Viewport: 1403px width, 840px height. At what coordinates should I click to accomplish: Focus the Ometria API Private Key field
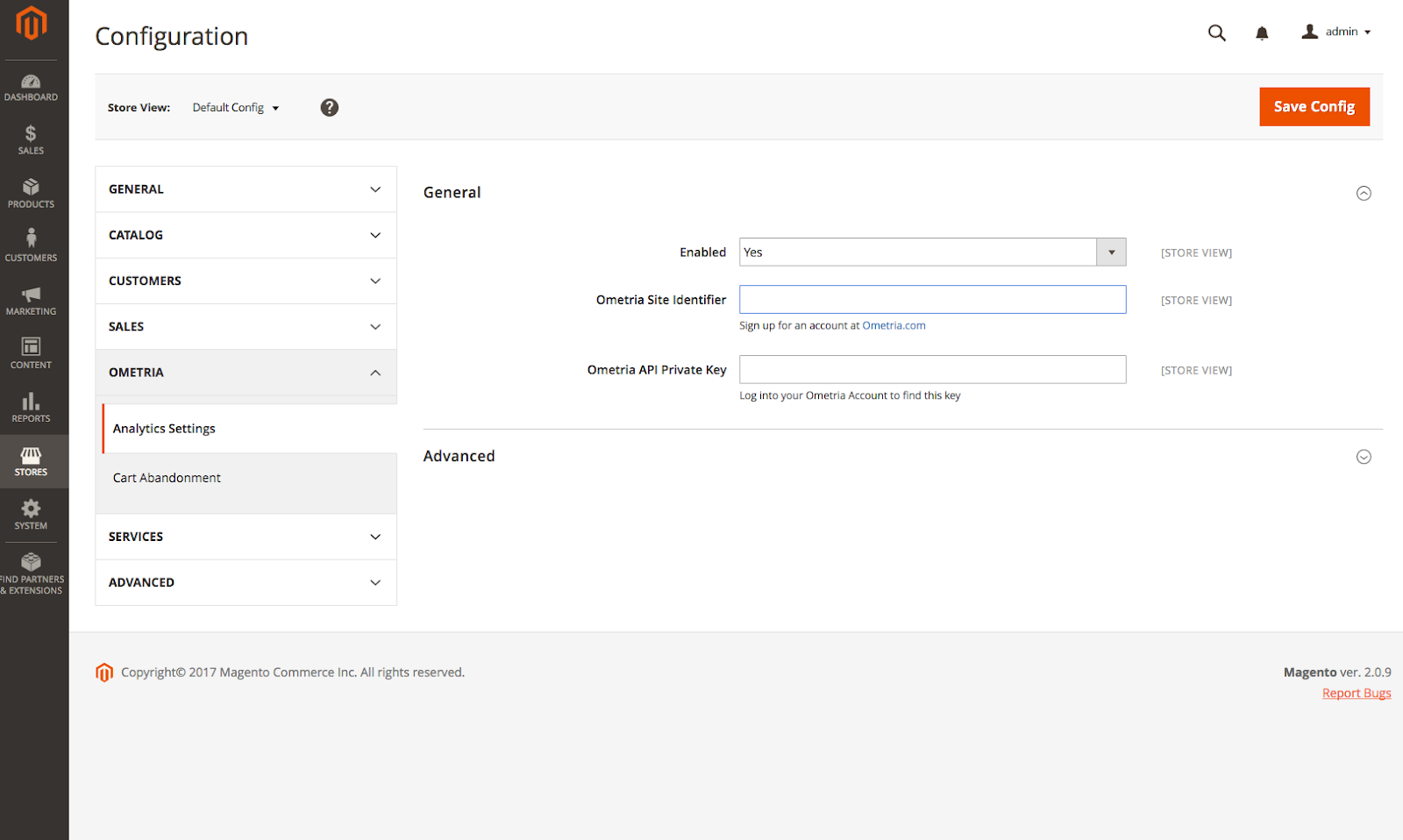pyautogui.click(x=932, y=369)
